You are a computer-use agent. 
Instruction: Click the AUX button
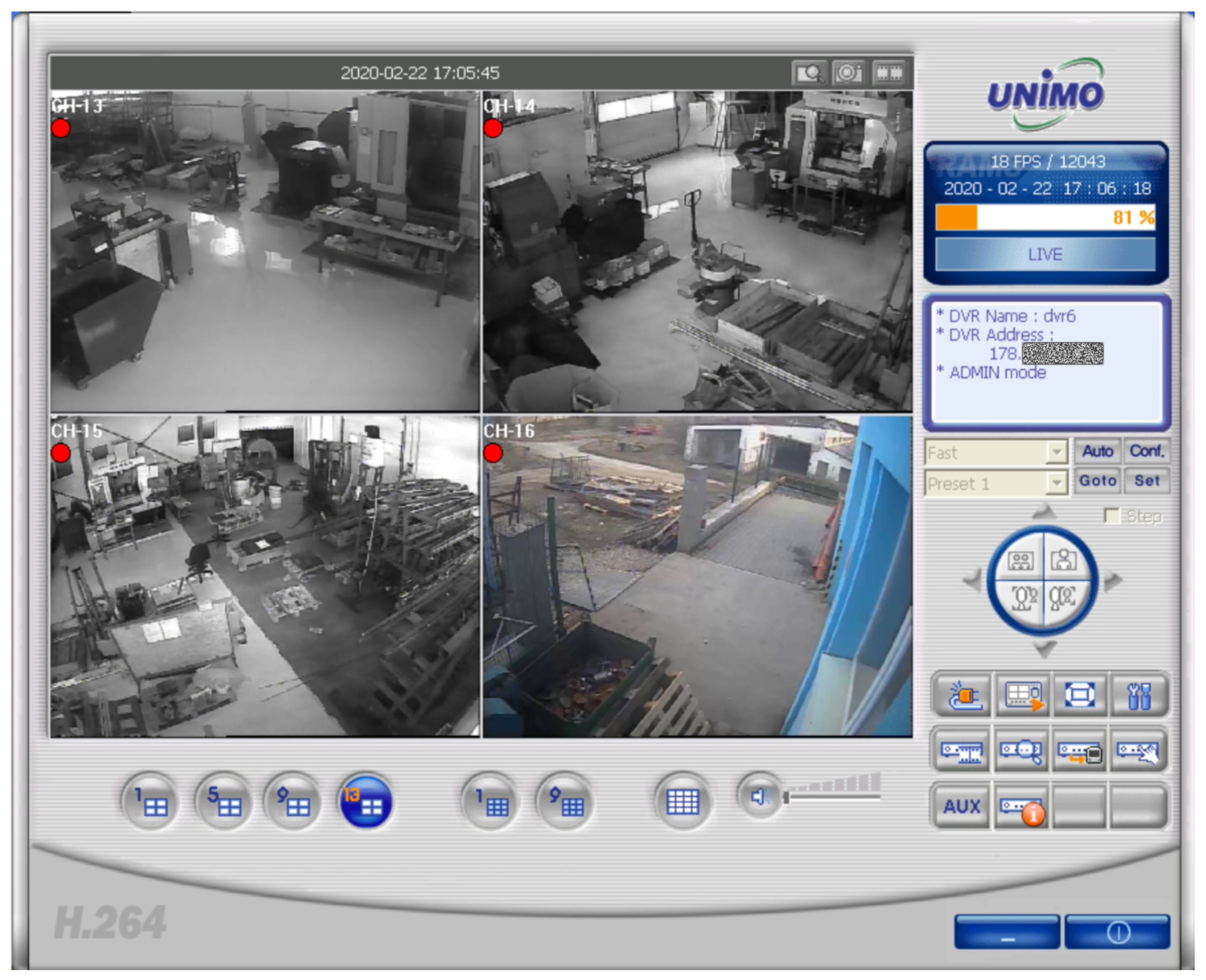961,807
